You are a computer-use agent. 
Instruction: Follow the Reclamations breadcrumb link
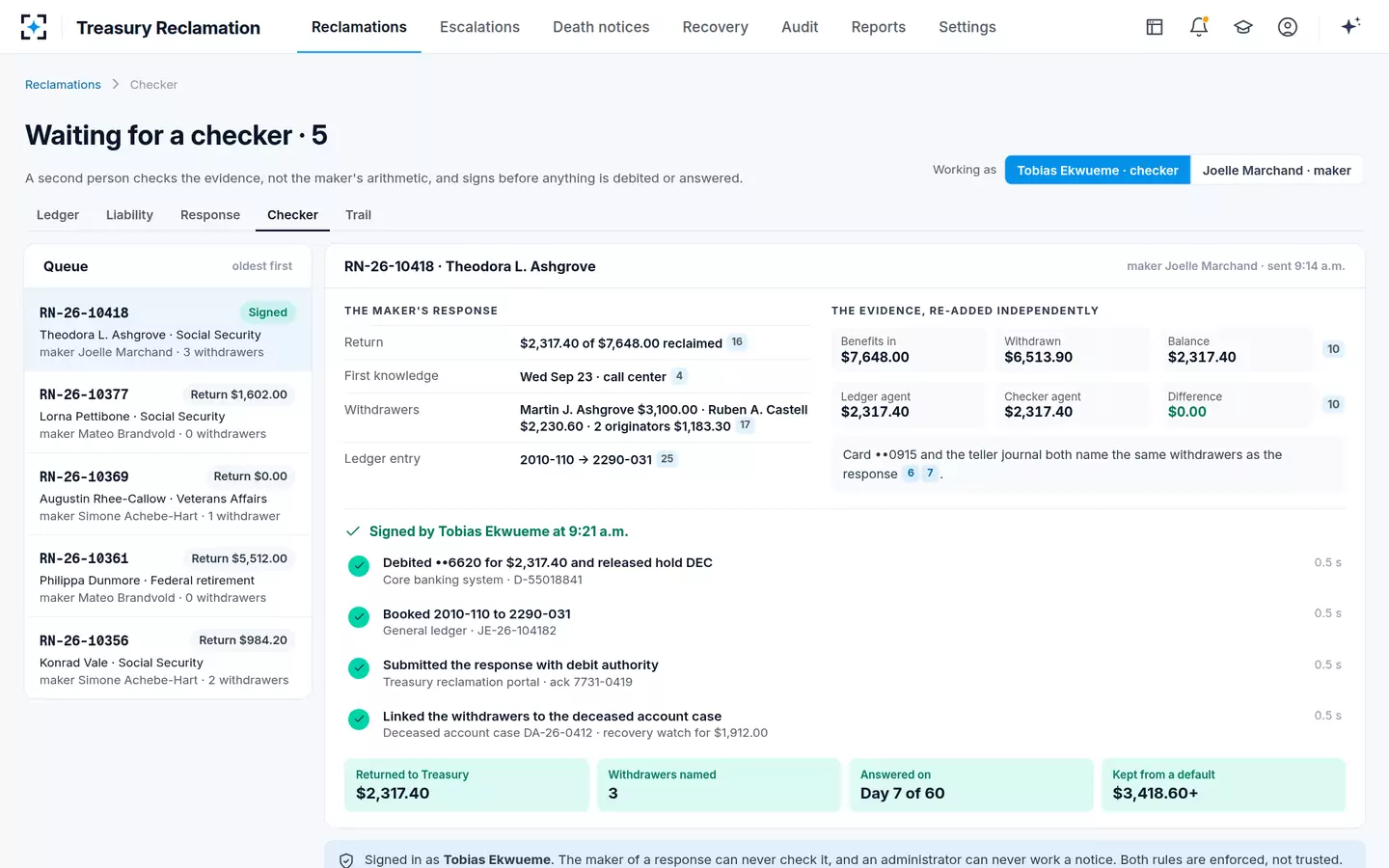point(63,85)
